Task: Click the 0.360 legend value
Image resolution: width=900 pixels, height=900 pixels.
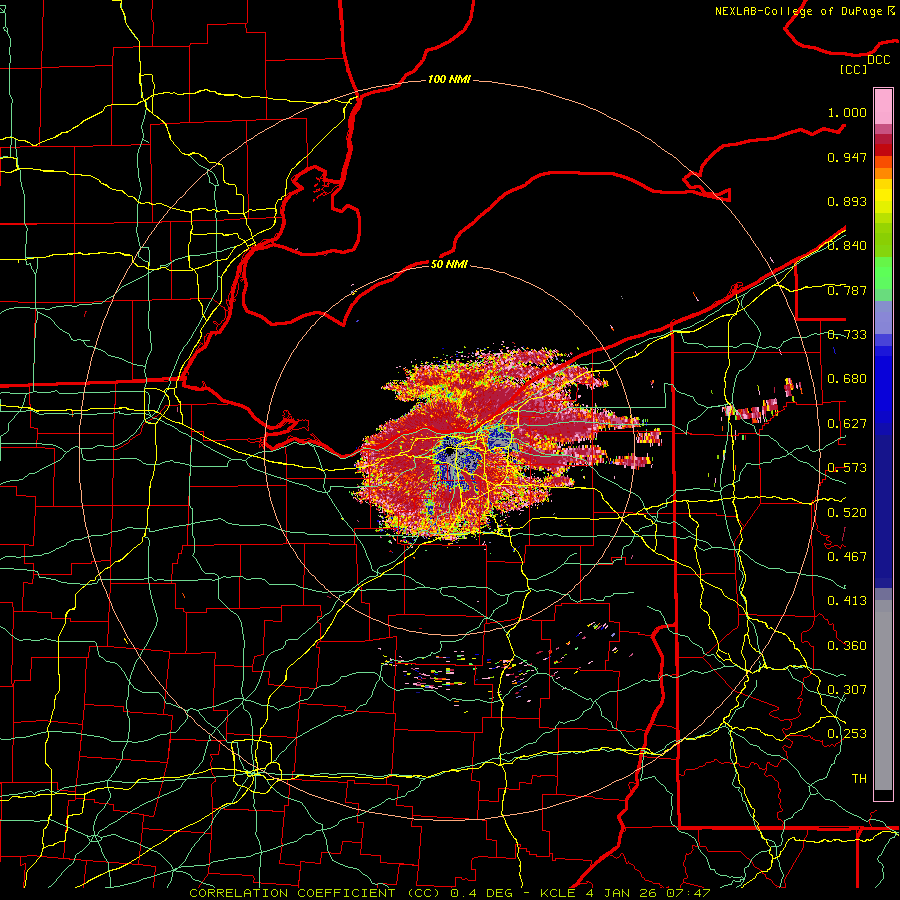Action: [847, 646]
